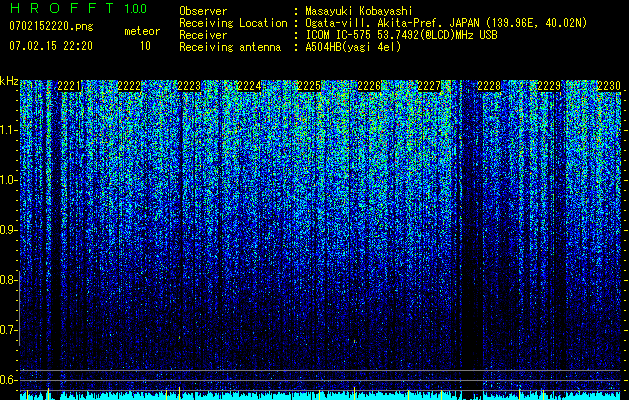This screenshot has height=400, width=629.
Task: Click the 2230 time marker
Action: 609,86
